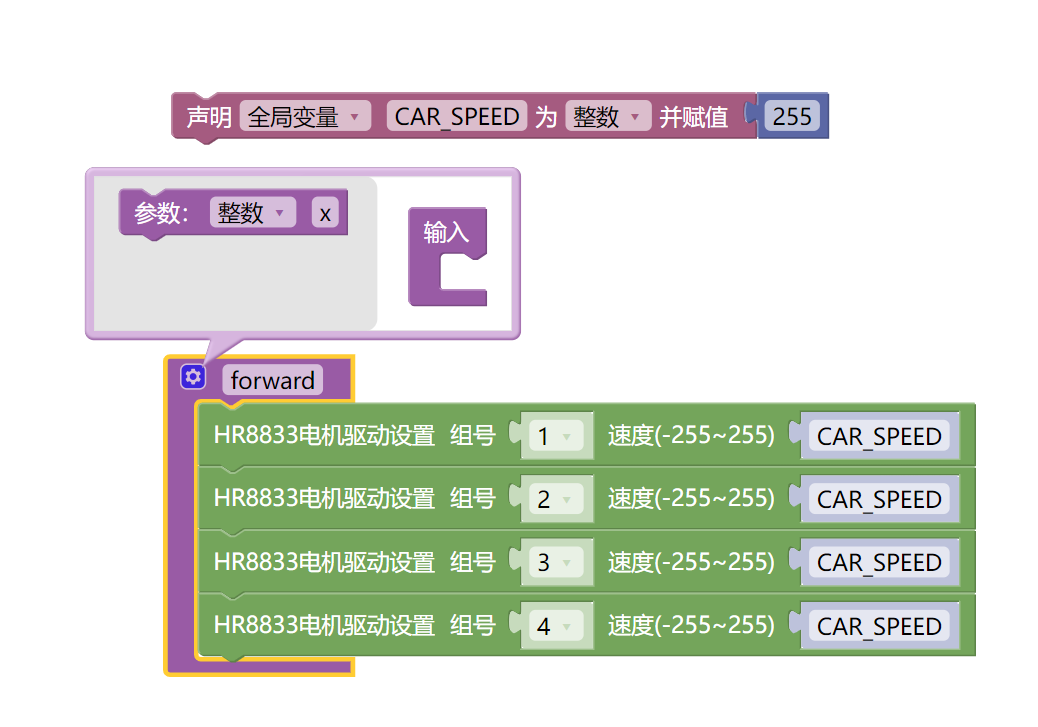Click 参数: label in mutator bubble

tap(162, 213)
